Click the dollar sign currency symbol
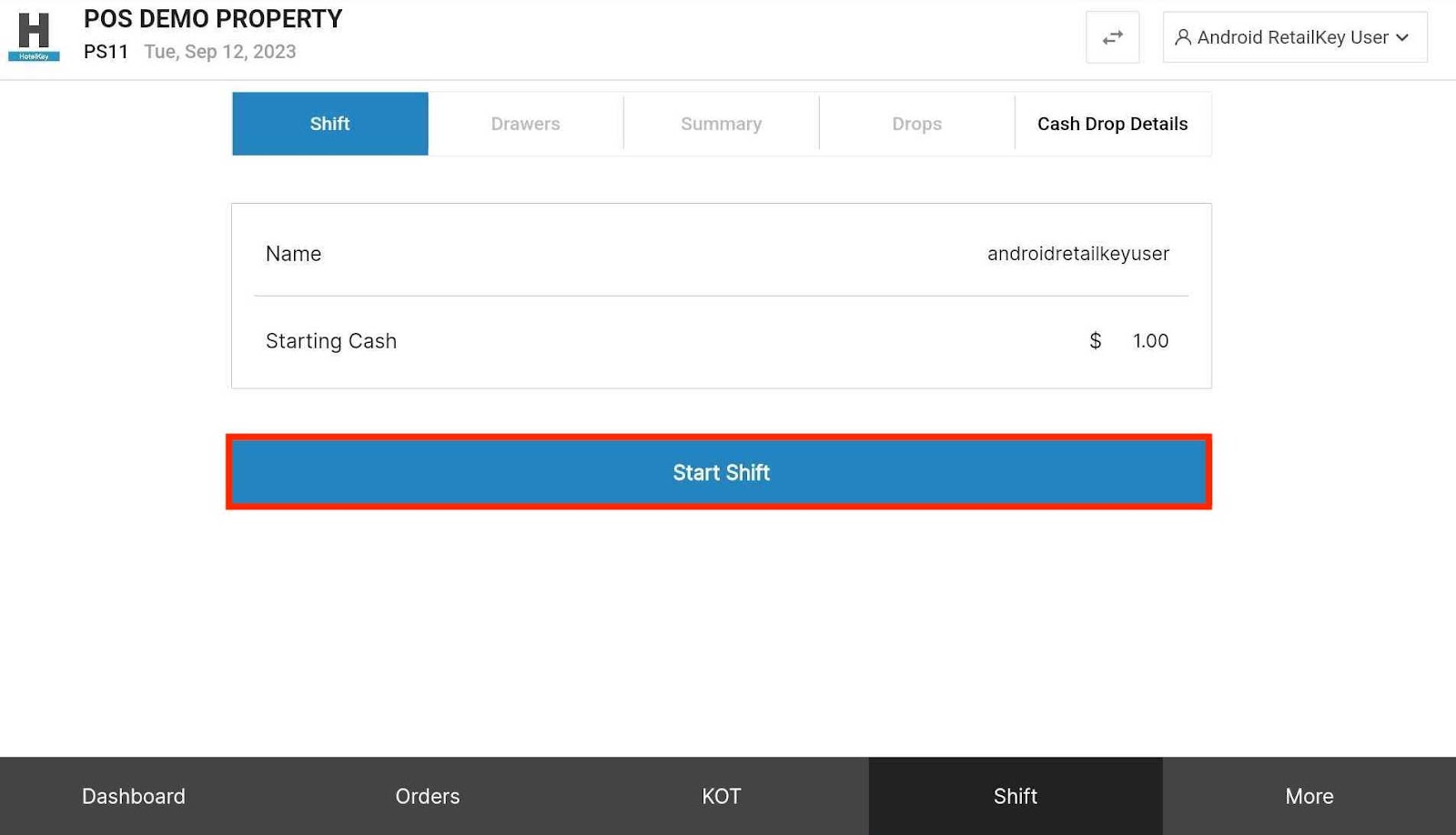The height and width of the screenshot is (835, 1456). [1095, 341]
